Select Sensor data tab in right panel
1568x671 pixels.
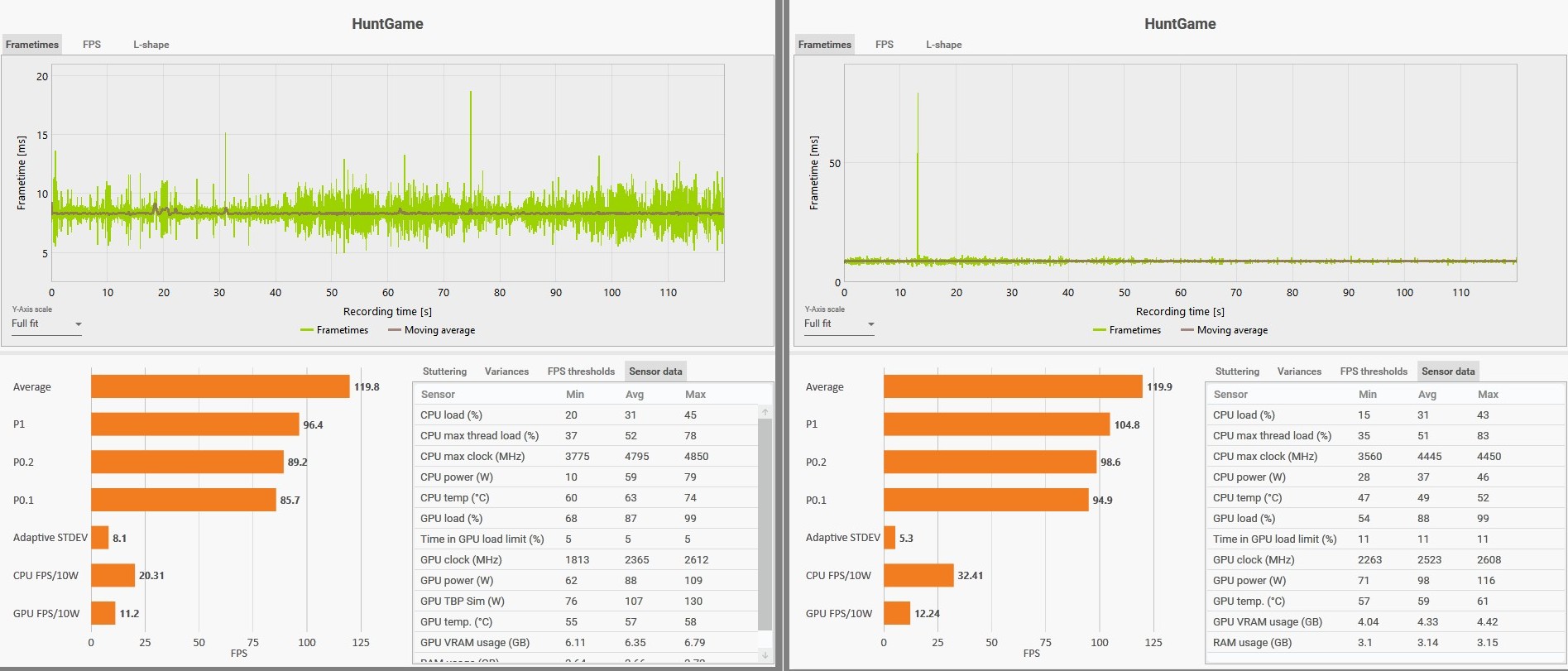coord(1448,371)
